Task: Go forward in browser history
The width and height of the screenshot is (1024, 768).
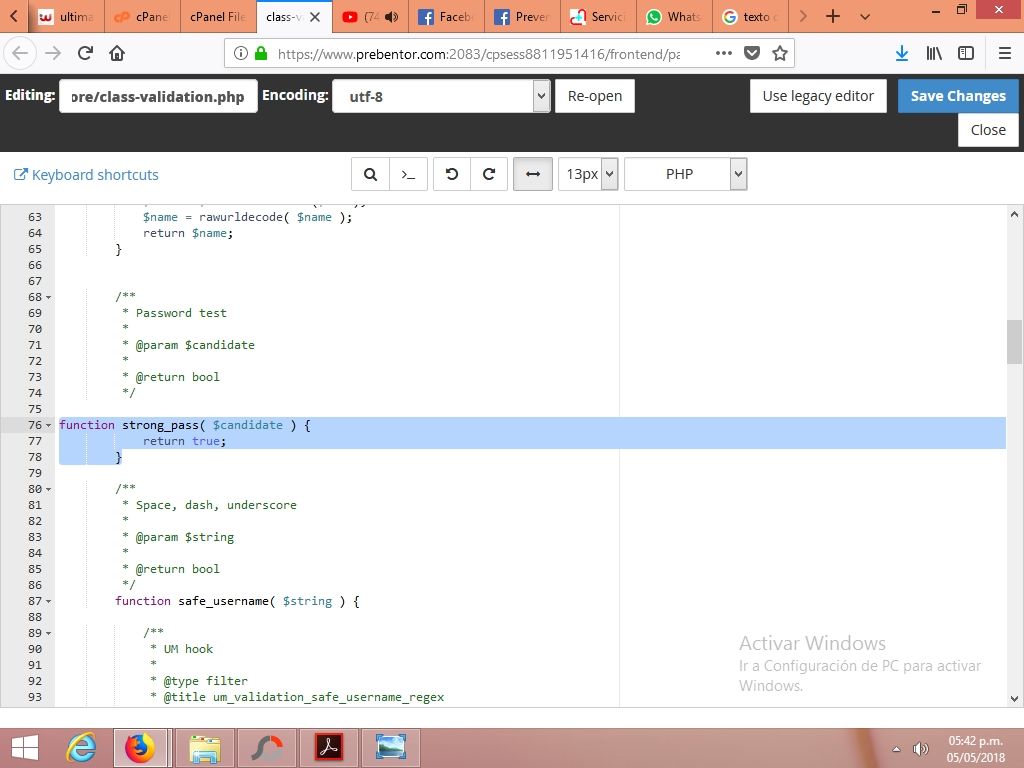Action: point(53,53)
